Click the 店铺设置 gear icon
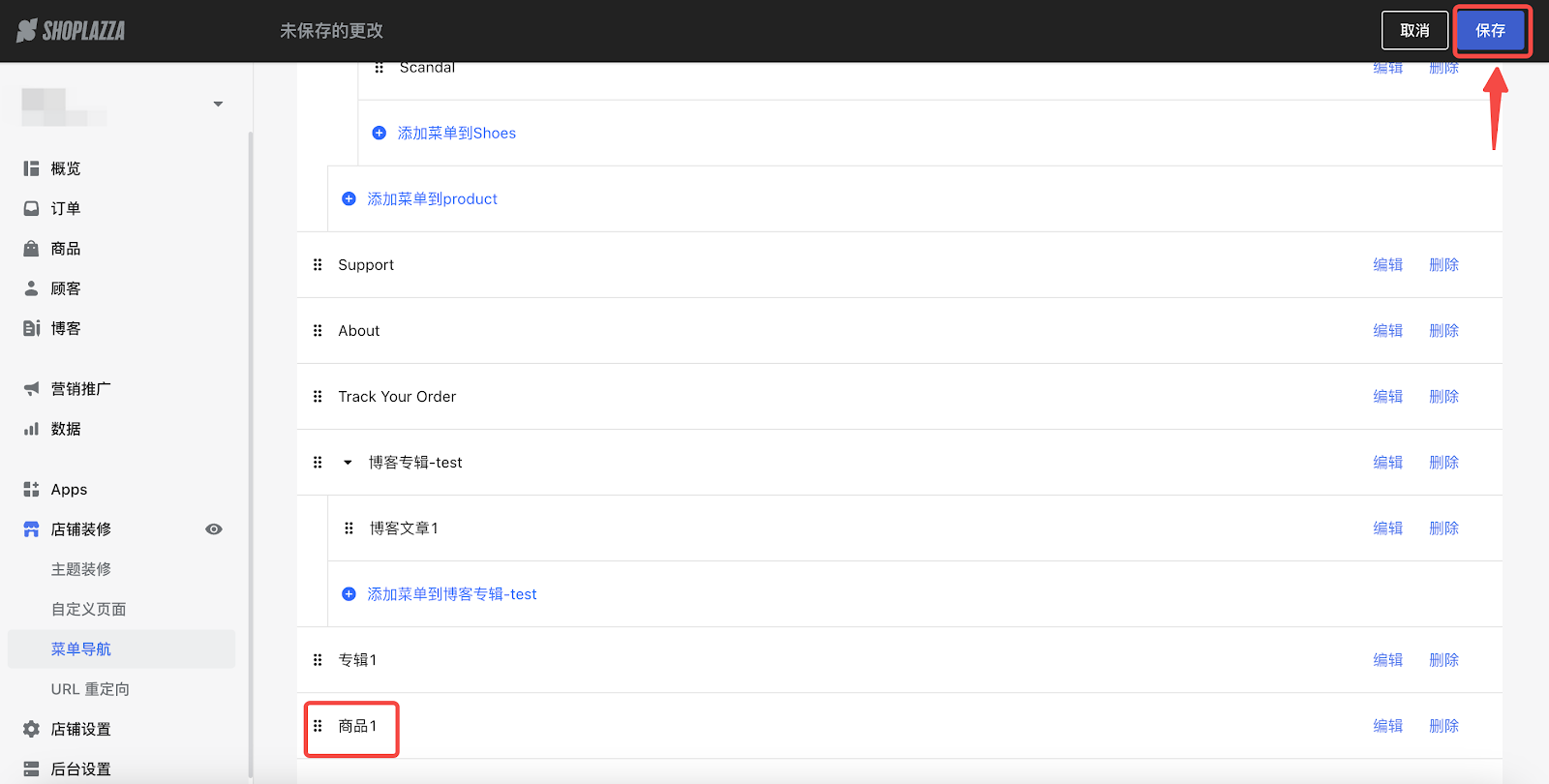This screenshot has height=784, width=1549. coord(31,729)
